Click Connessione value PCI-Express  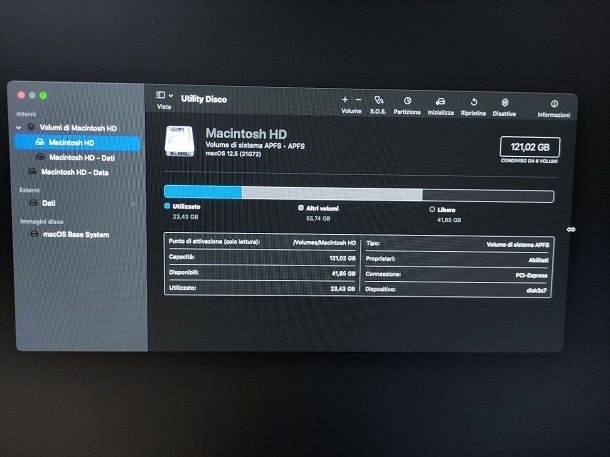click(531, 275)
